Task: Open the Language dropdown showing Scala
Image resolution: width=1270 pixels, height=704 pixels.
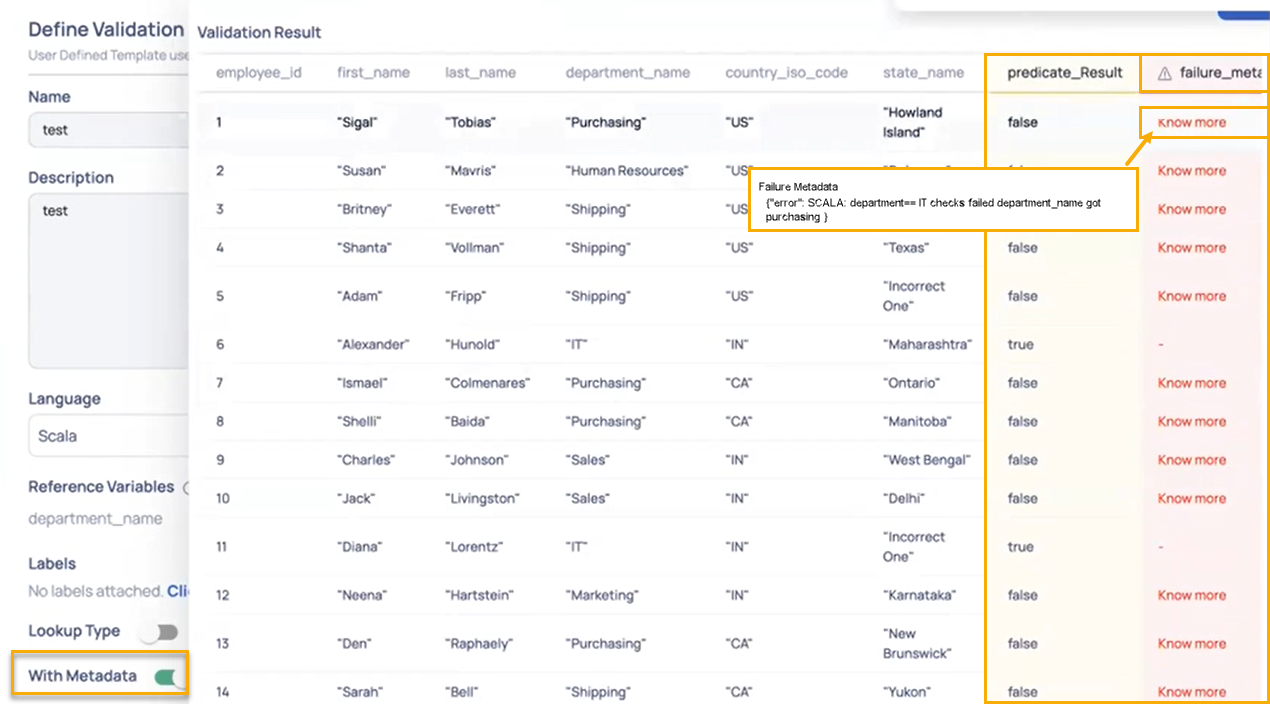Action: click(x=108, y=436)
